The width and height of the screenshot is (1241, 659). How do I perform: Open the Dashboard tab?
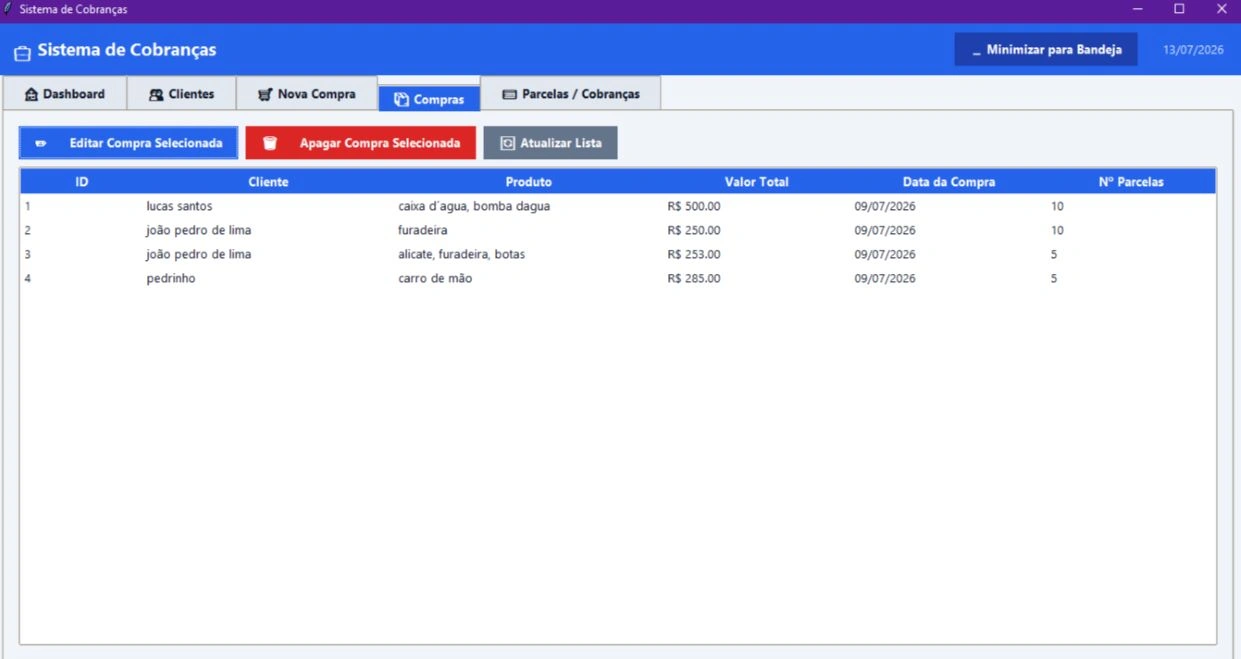coord(64,94)
